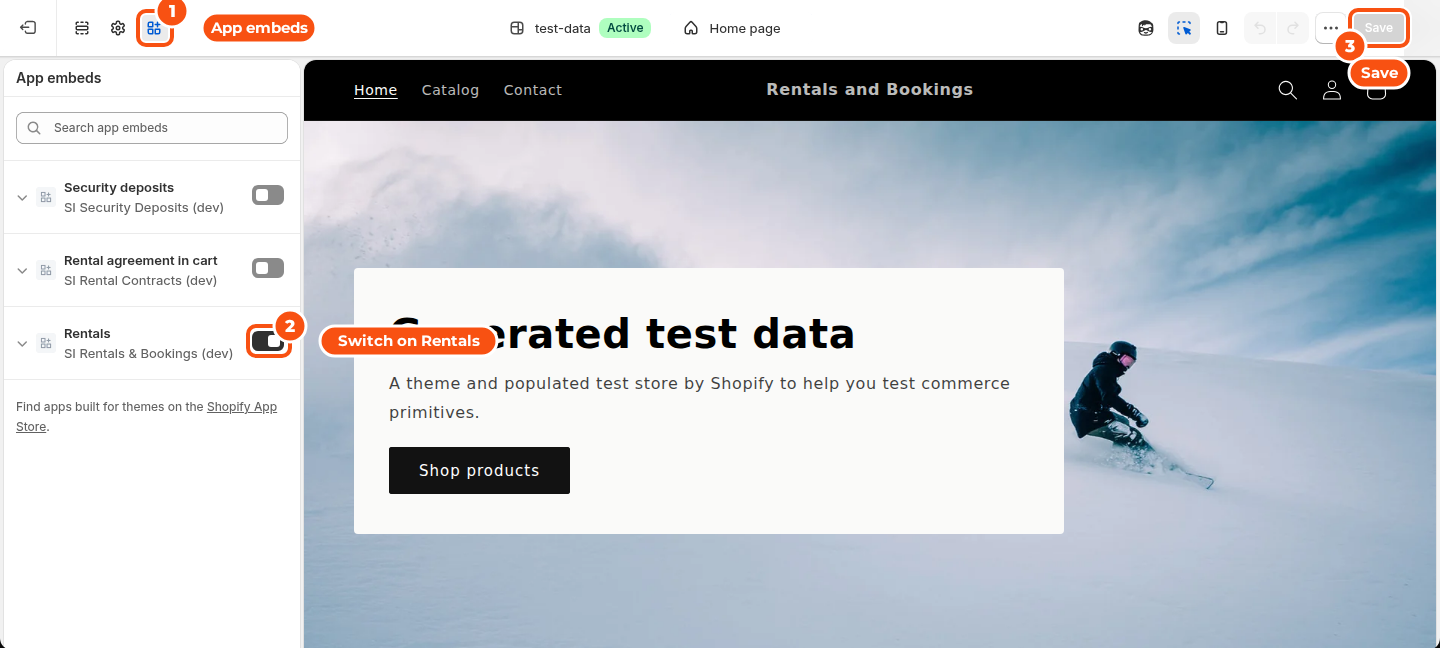Toggle Rental agreement in cart embed

(268, 268)
